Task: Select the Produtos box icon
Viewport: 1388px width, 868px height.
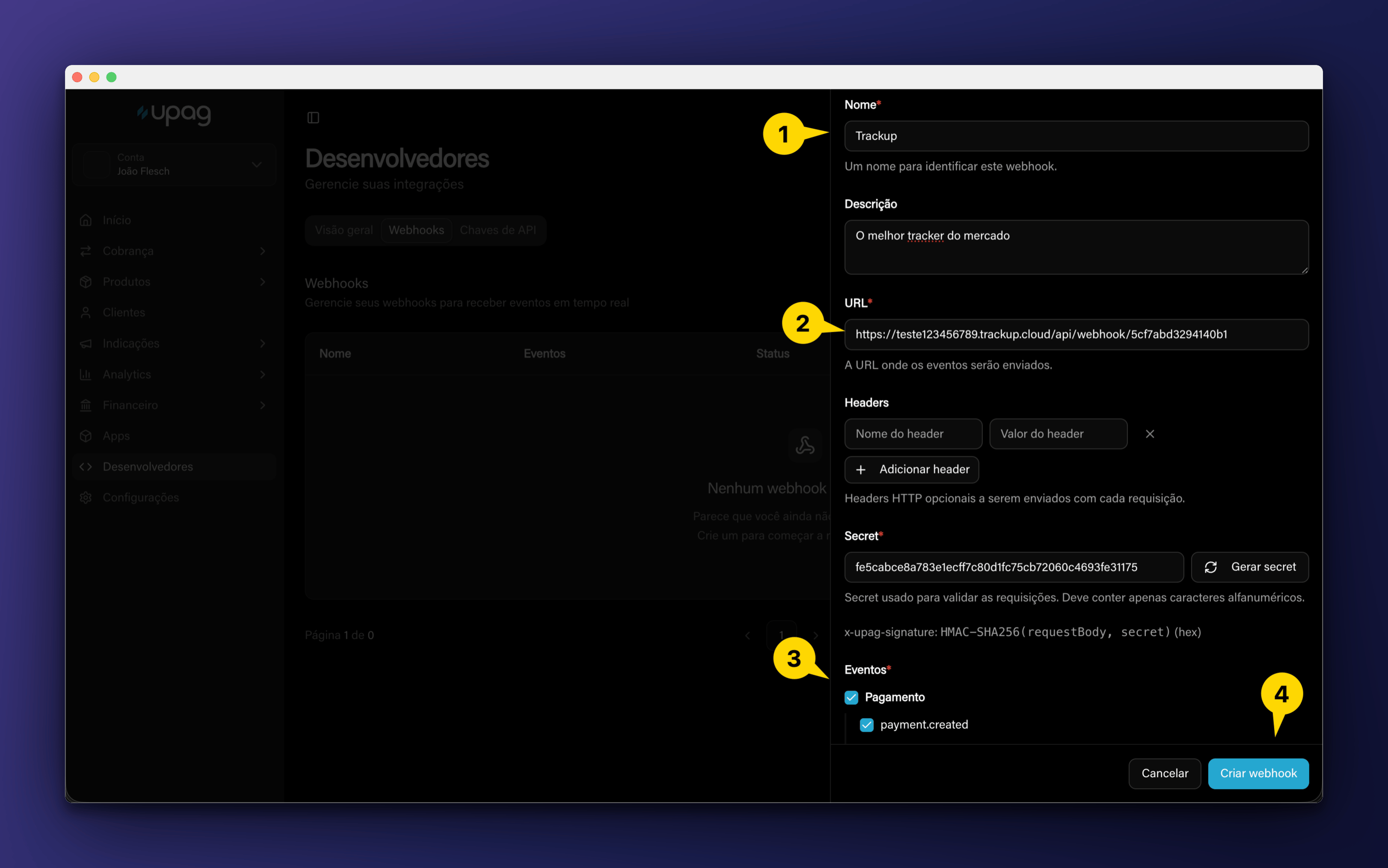Action: click(x=86, y=282)
